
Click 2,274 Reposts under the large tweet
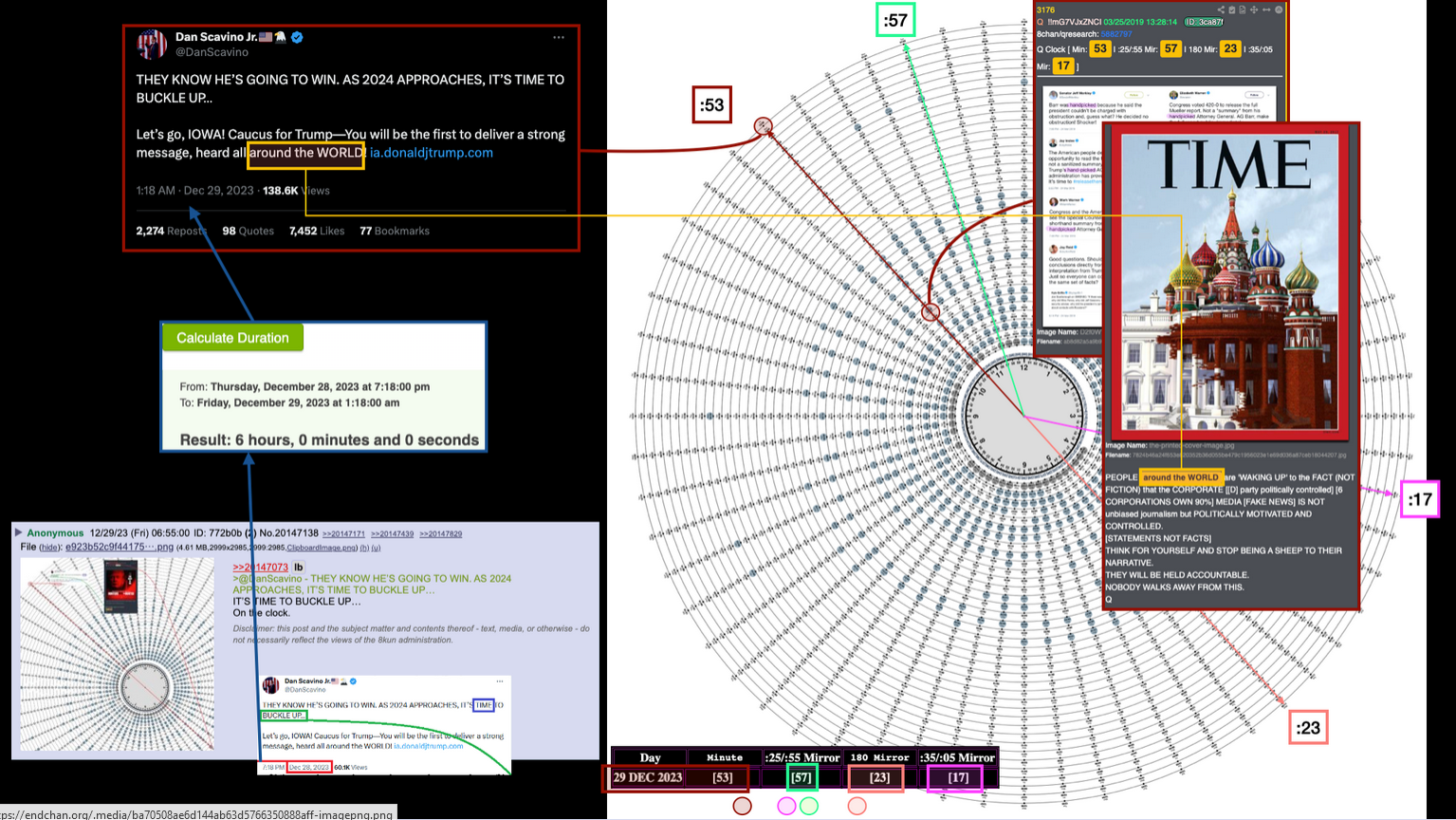point(171,231)
